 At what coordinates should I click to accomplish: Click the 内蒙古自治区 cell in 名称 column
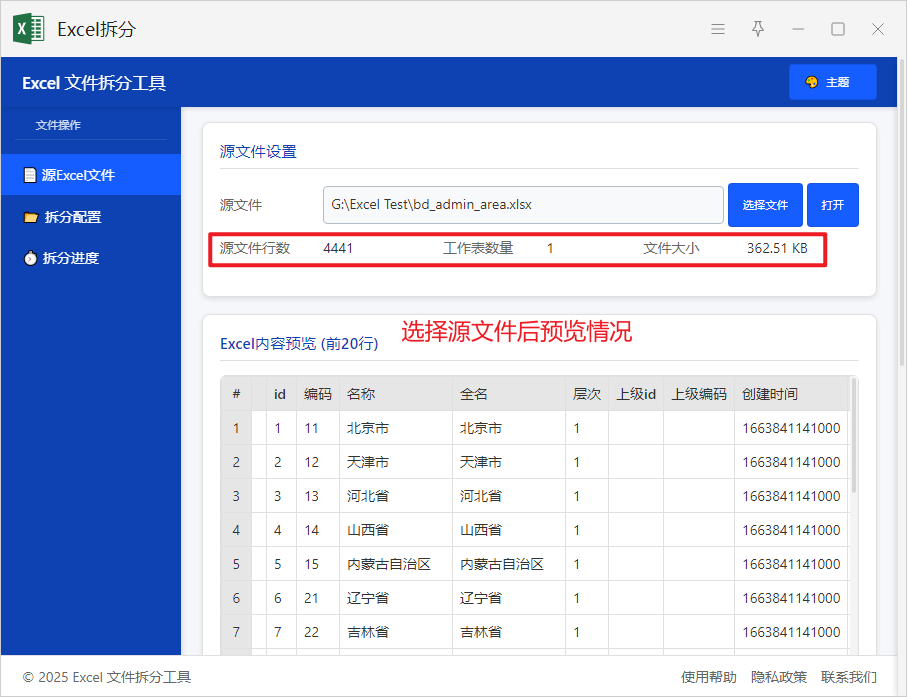pyautogui.click(x=396, y=564)
